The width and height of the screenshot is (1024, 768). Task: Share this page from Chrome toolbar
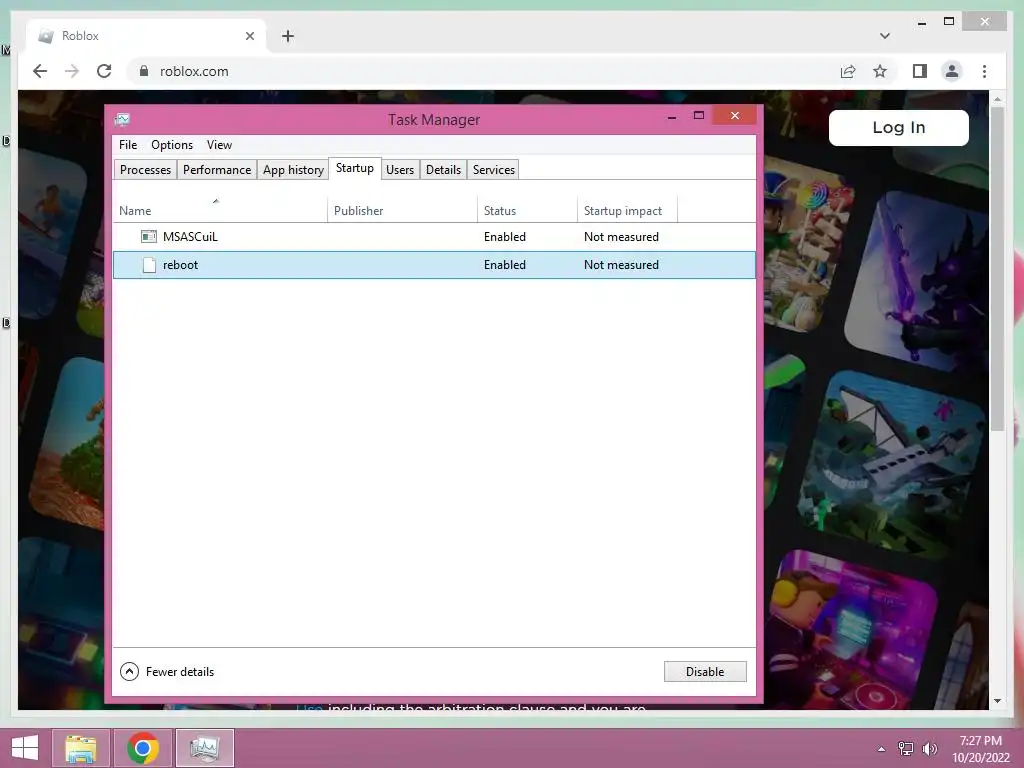point(848,71)
